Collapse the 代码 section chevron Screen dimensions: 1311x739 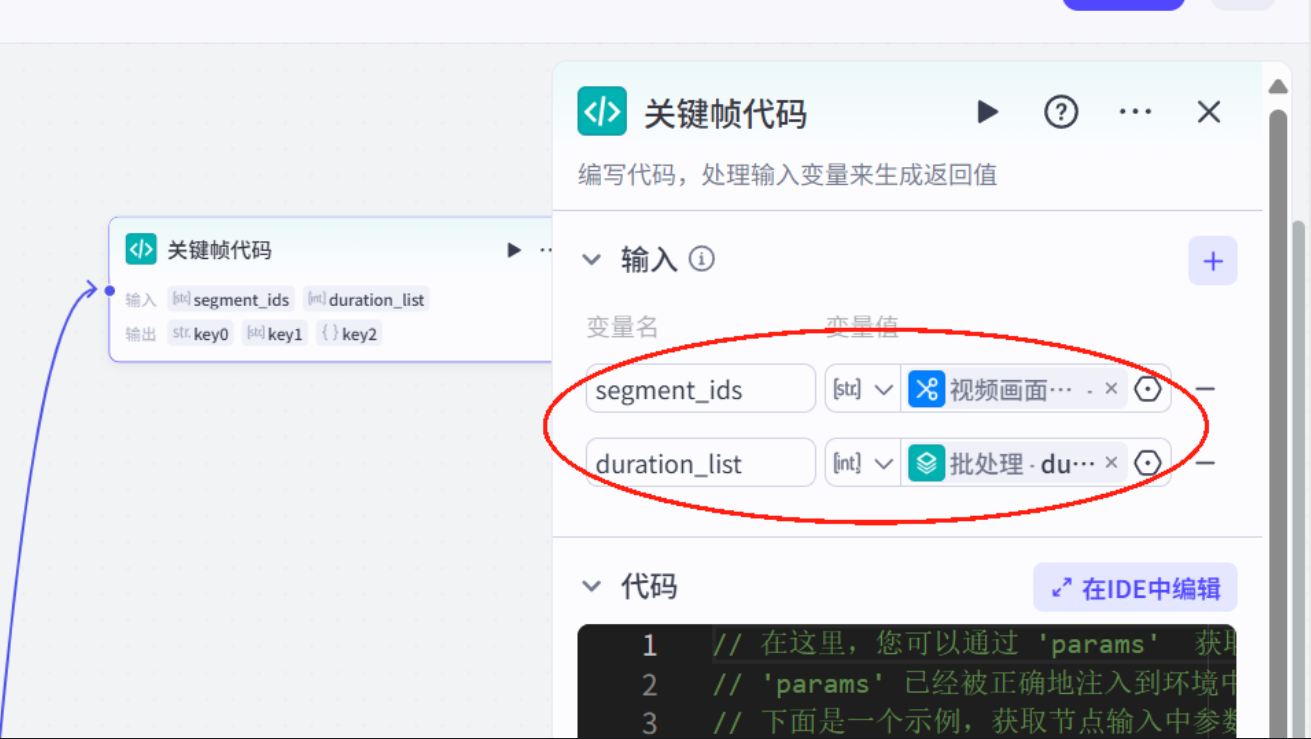coord(591,587)
